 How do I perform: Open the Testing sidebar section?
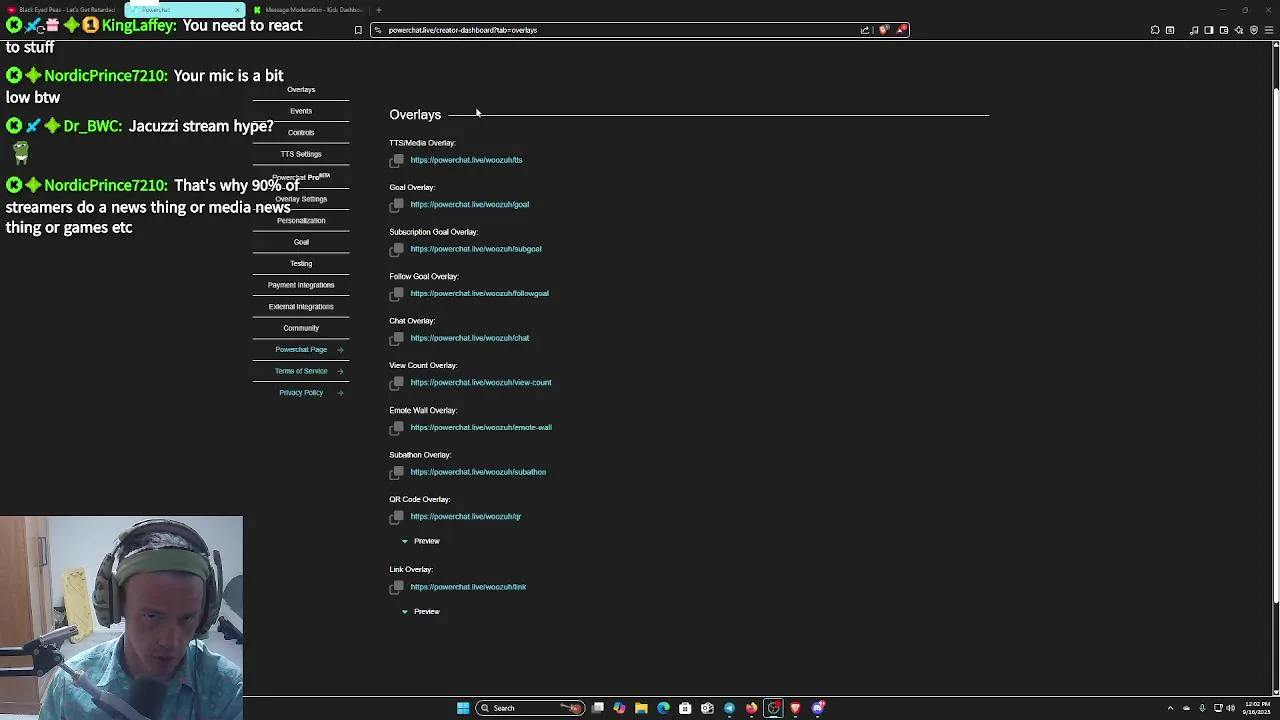(x=301, y=263)
